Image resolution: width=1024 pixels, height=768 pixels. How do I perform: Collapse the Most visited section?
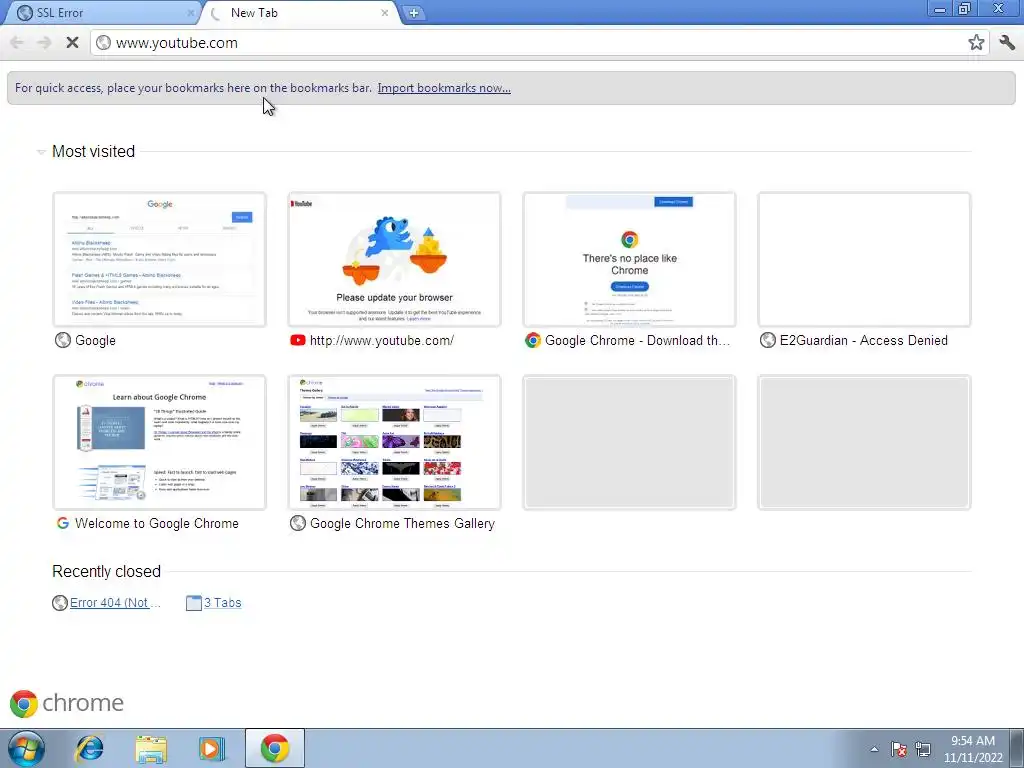[x=41, y=152]
